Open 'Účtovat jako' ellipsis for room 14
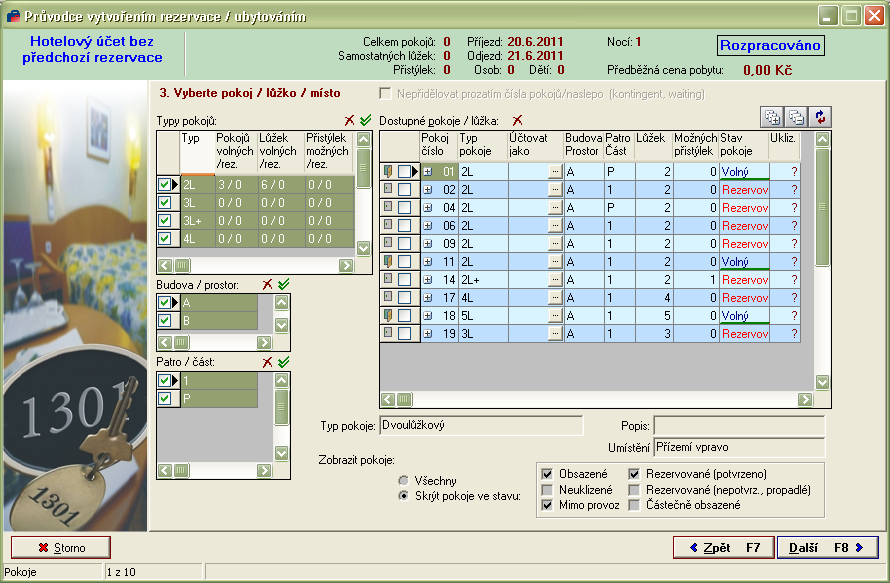The width and height of the screenshot is (890, 583). click(555, 280)
